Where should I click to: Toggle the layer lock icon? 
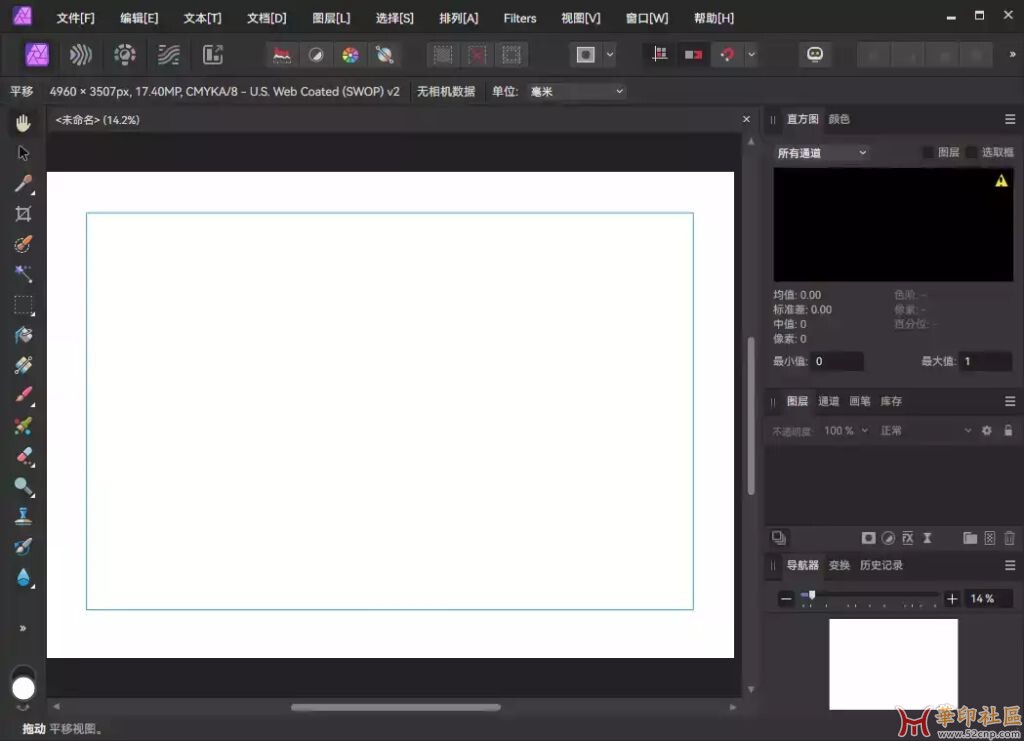pyautogui.click(x=1008, y=430)
